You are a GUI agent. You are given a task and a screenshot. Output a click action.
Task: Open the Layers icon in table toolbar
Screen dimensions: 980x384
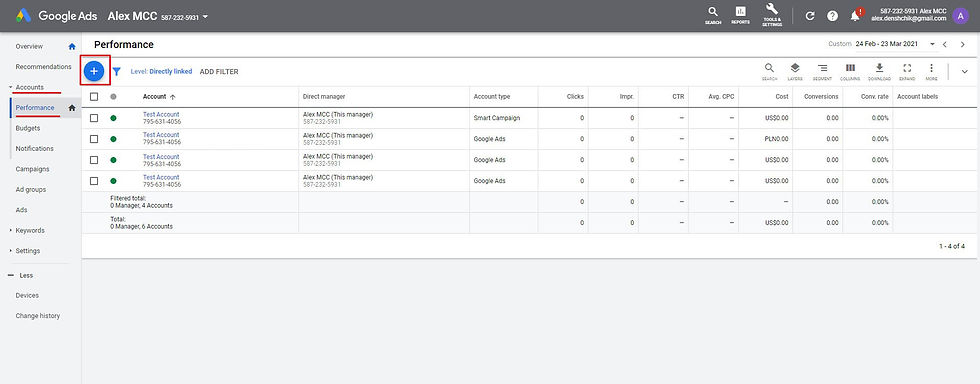click(794, 71)
